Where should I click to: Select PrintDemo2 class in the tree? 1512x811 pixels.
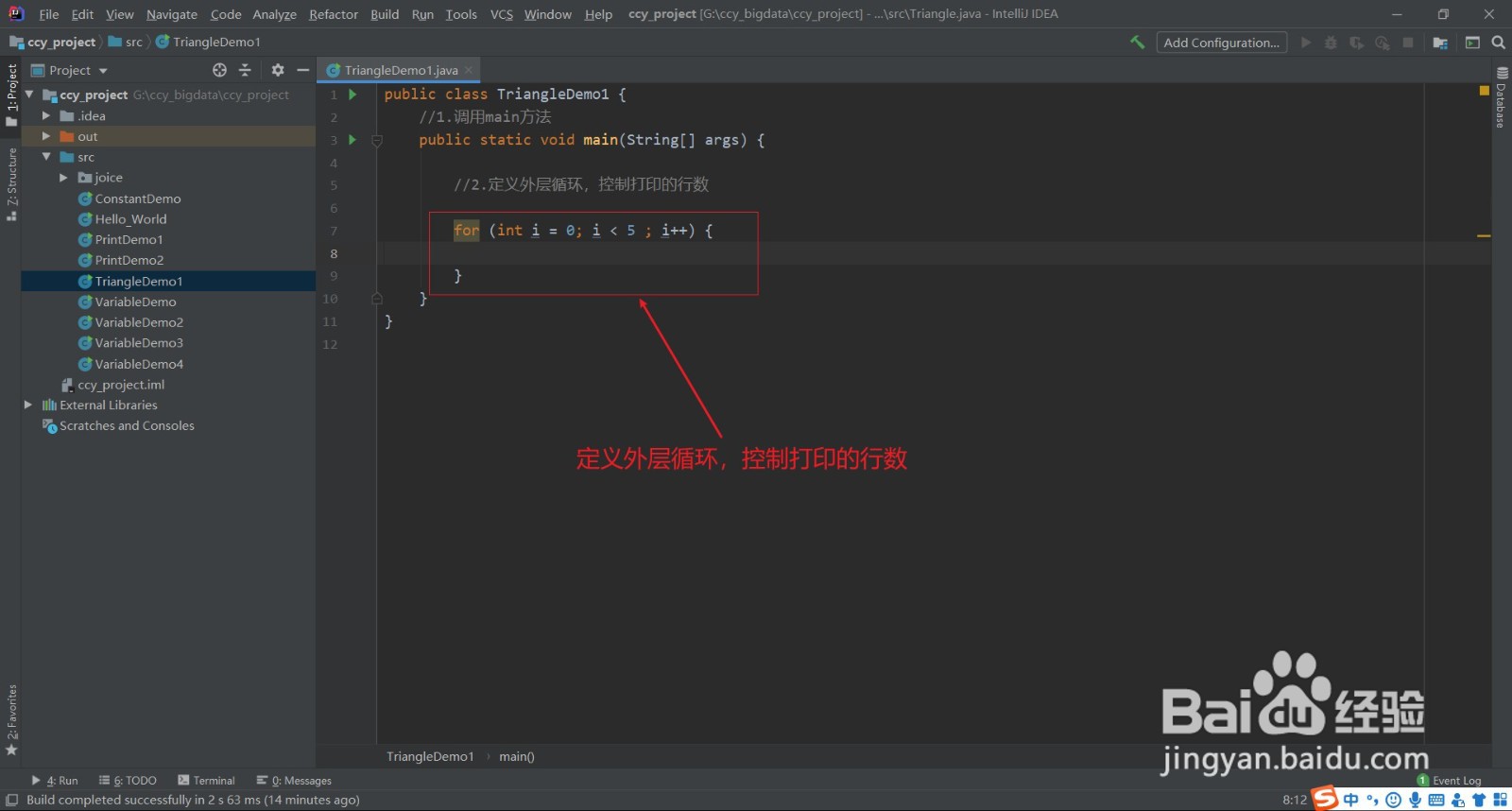coord(129,260)
